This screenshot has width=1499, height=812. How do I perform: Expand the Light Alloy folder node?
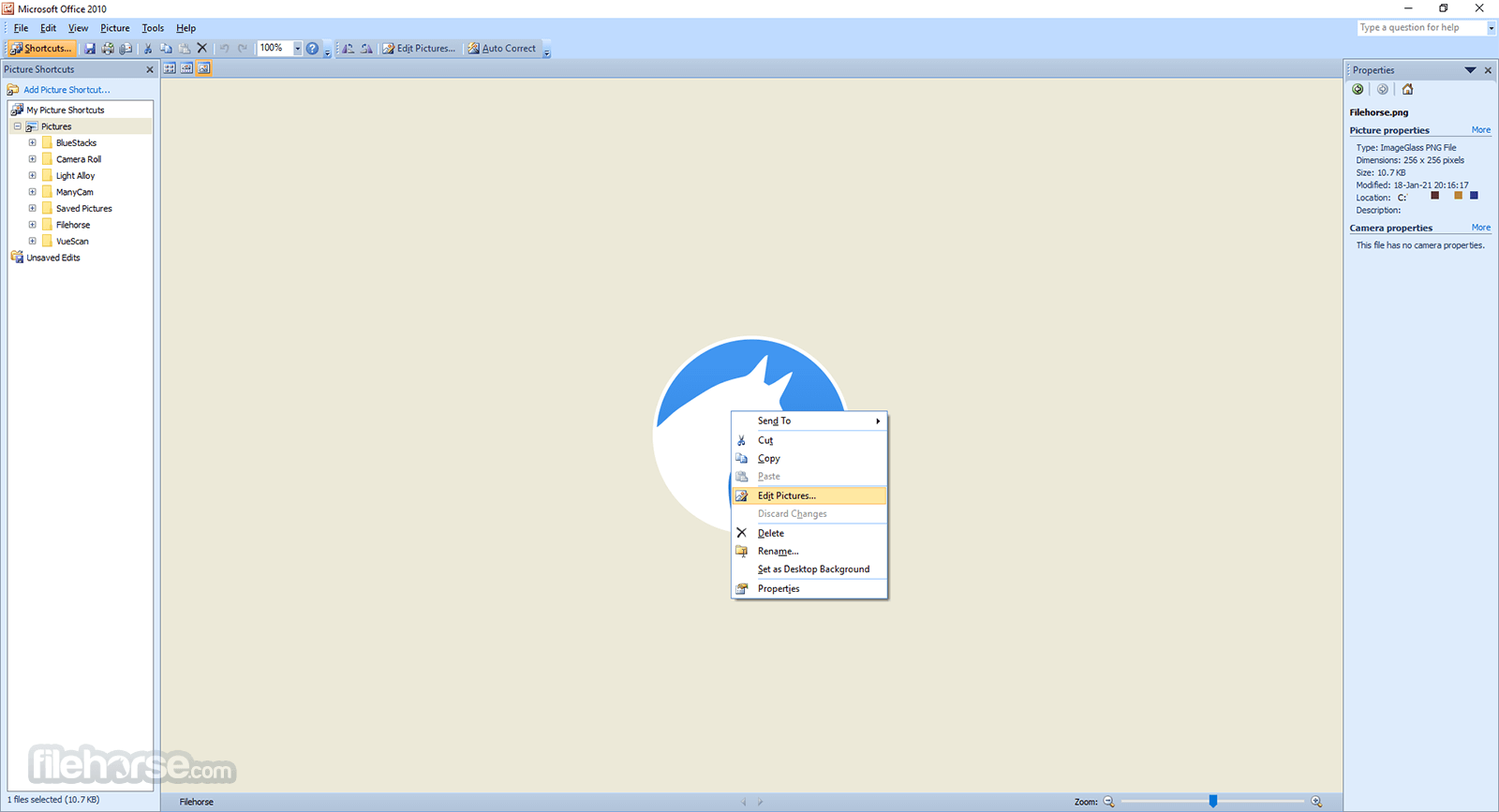(32, 175)
